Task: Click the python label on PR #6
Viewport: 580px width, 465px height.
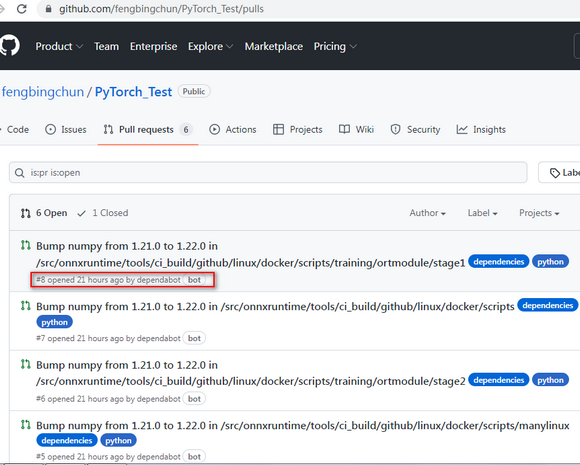Action: click(550, 380)
